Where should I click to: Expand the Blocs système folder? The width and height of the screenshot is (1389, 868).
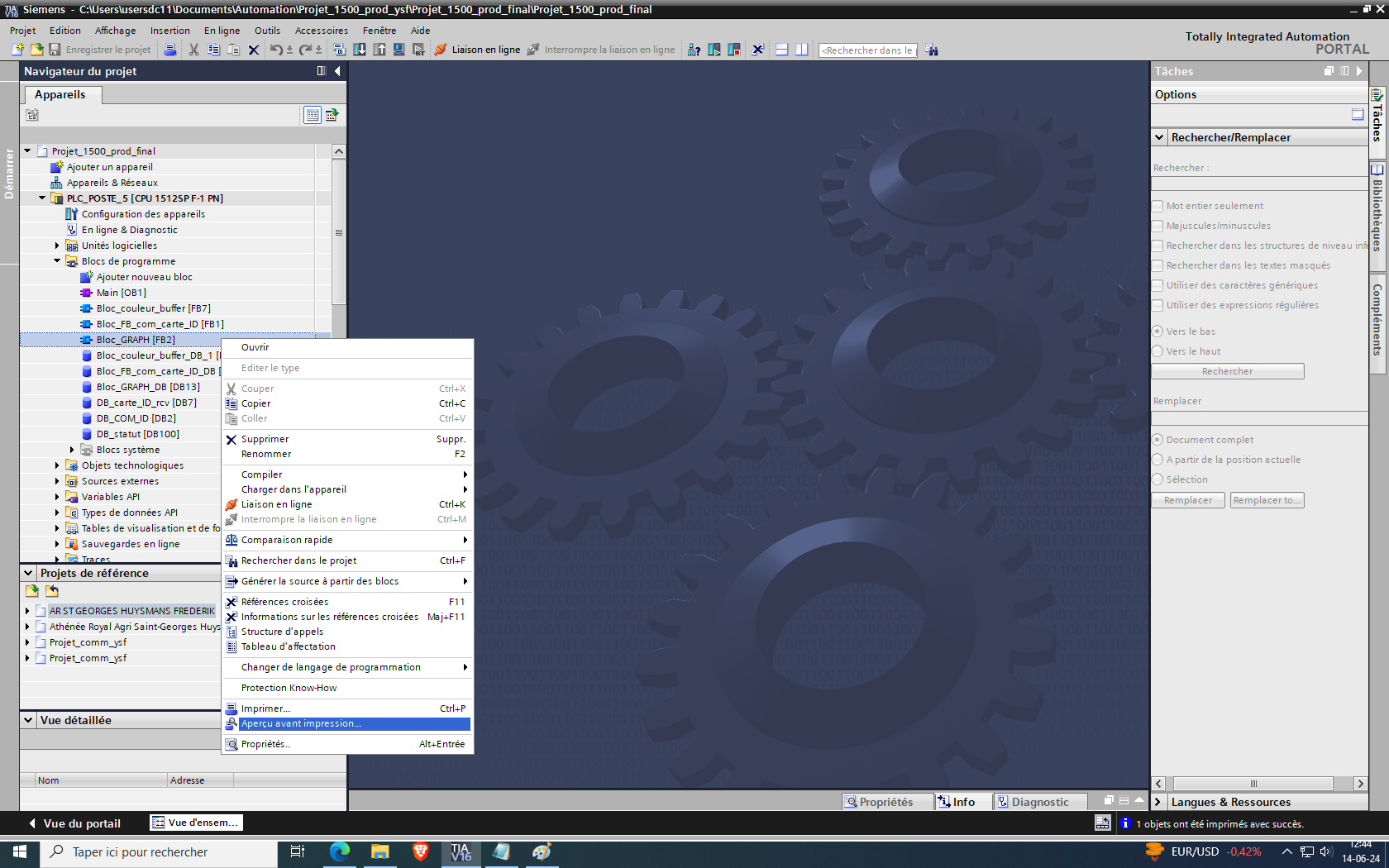(72, 450)
